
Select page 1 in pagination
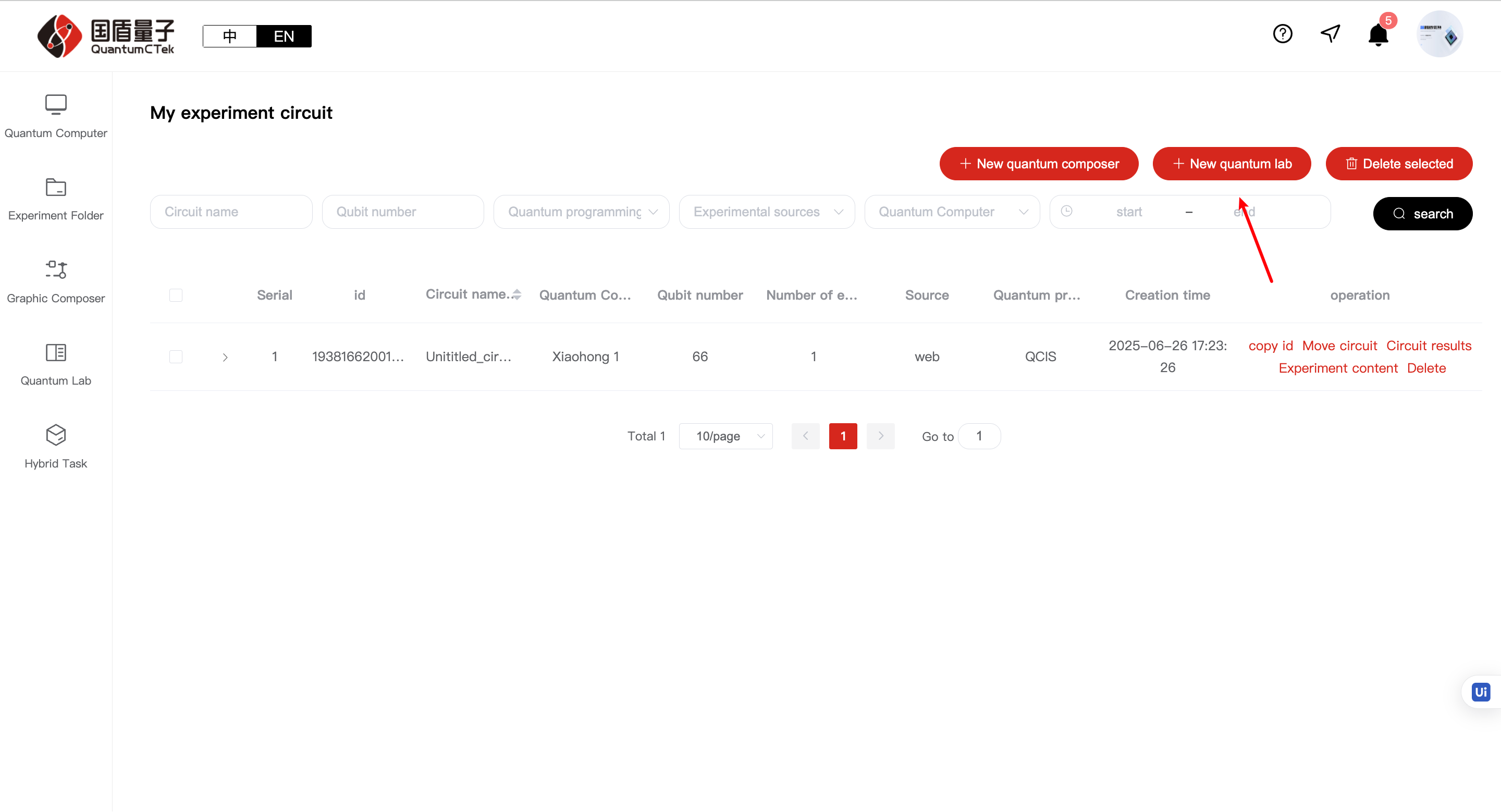click(x=843, y=436)
